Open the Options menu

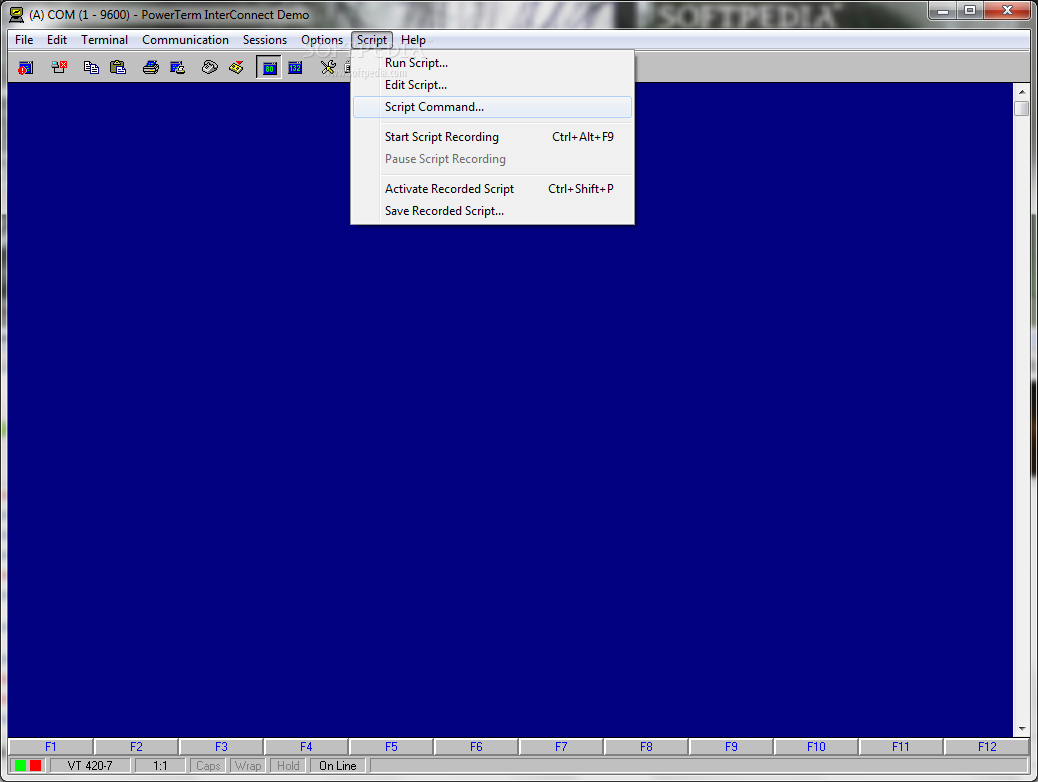click(x=322, y=40)
